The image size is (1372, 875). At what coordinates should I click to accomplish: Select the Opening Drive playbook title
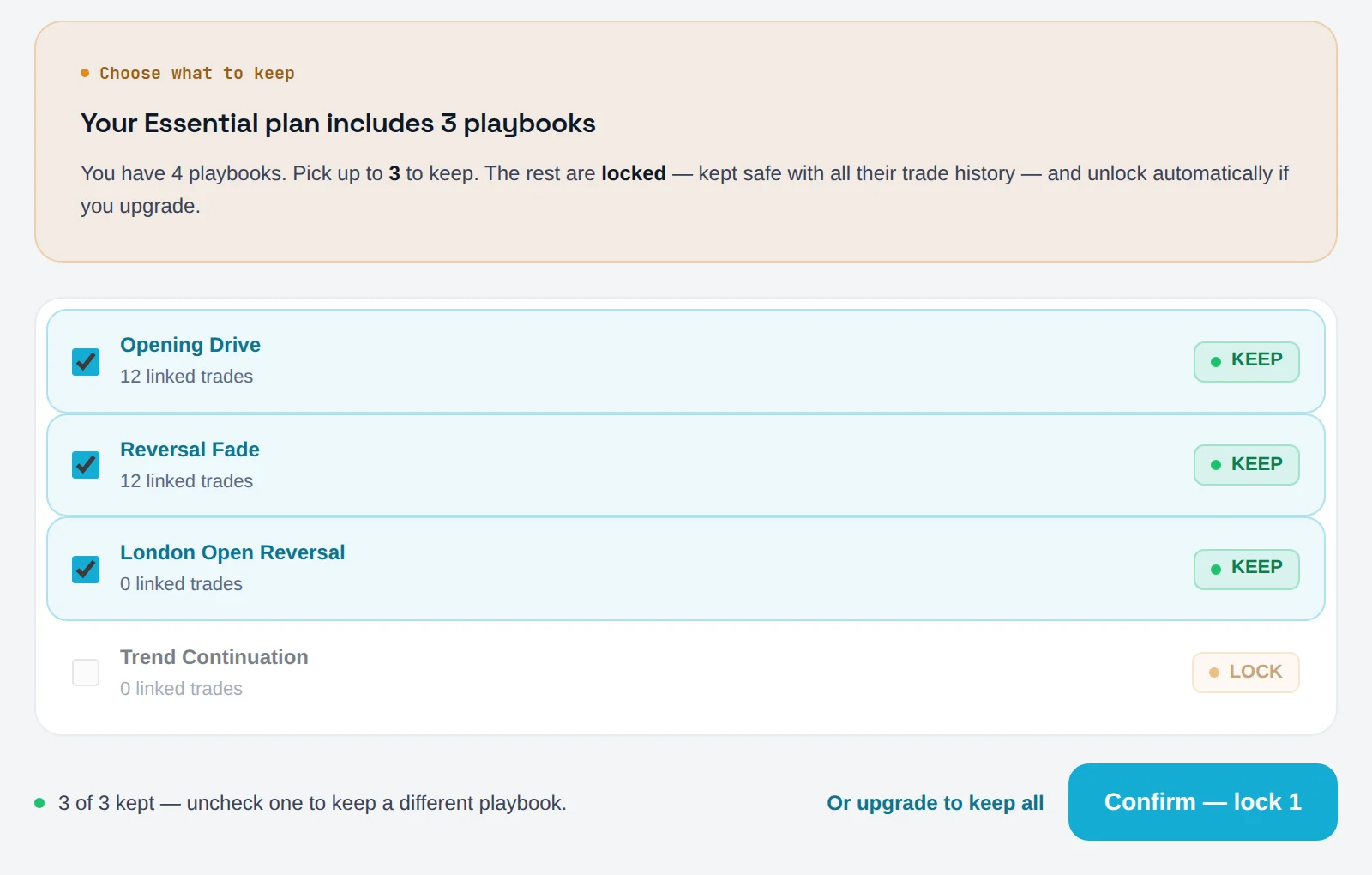click(190, 345)
